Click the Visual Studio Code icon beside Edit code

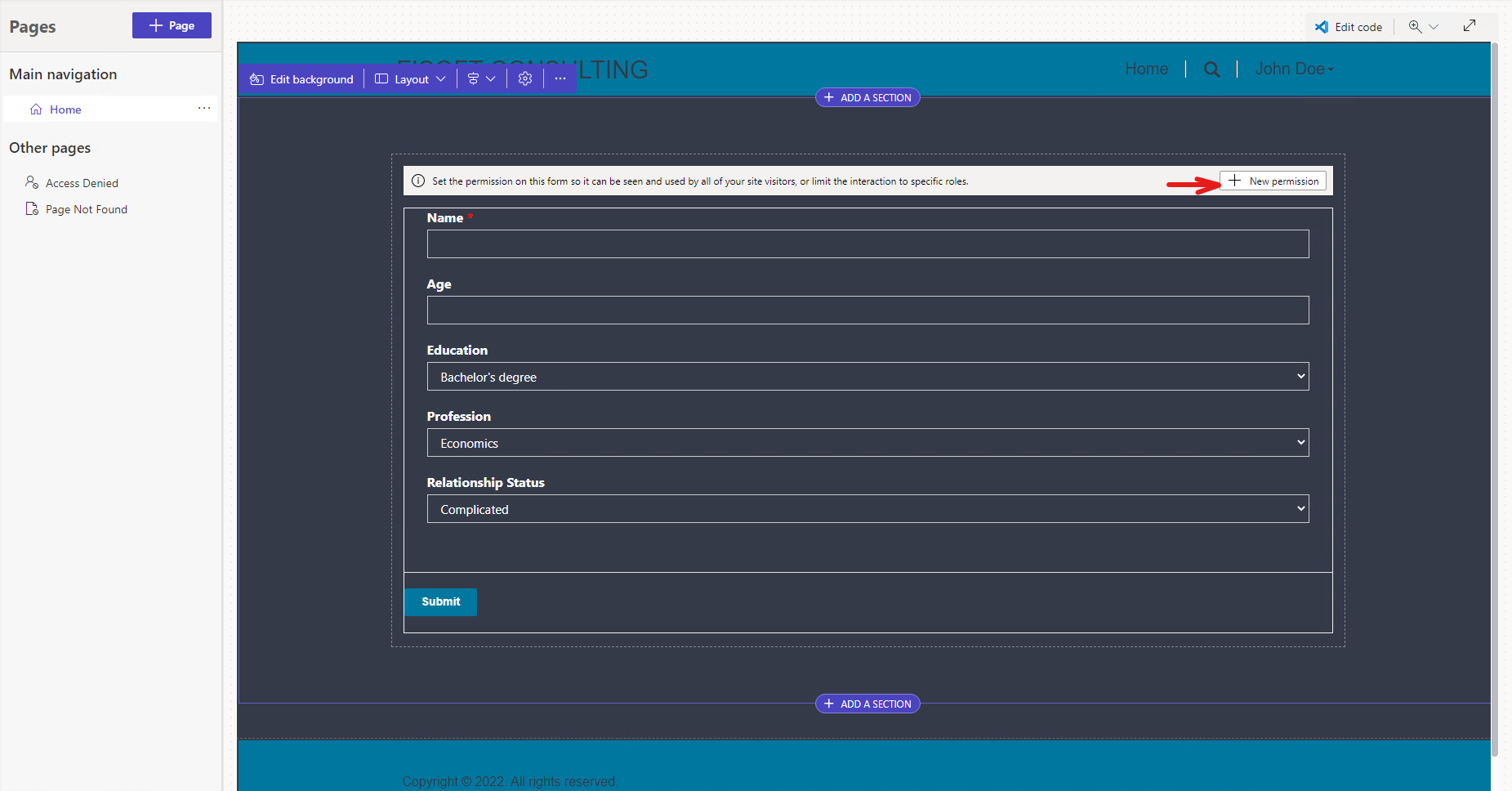pos(1322,26)
